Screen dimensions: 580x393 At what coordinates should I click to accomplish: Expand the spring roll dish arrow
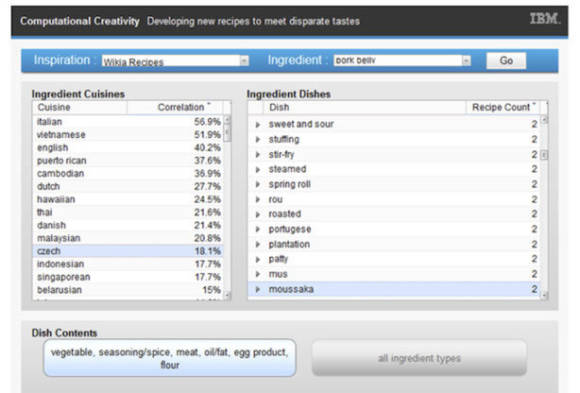258,185
